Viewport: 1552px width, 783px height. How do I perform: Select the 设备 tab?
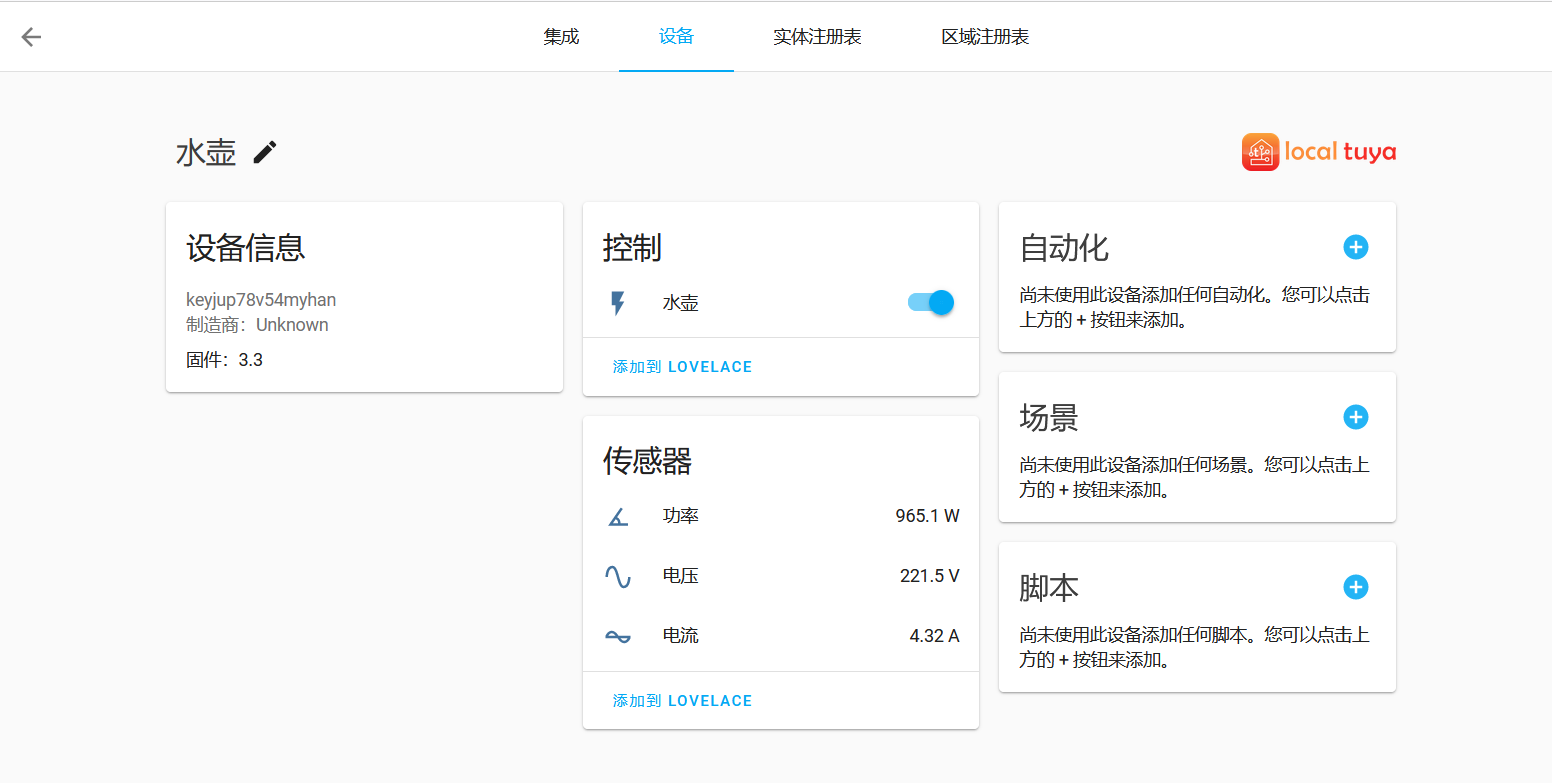click(x=676, y=37)
